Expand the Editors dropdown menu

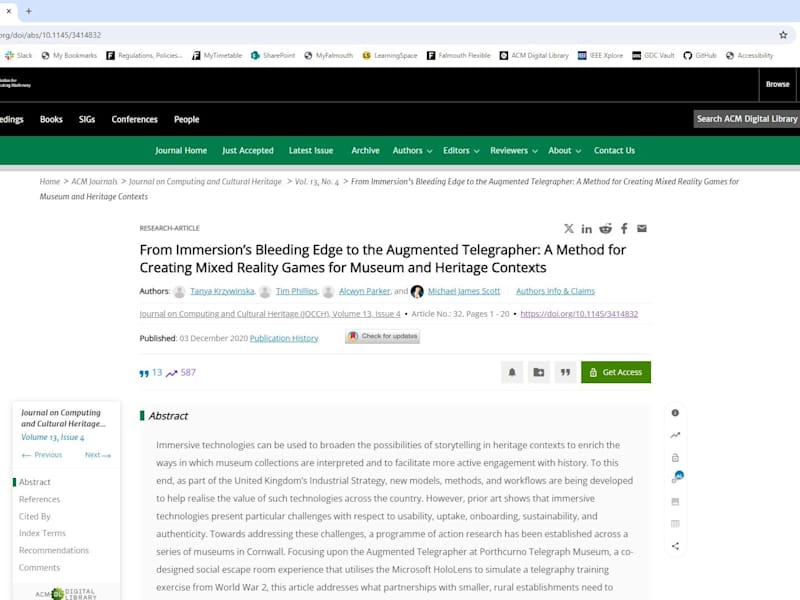(461, 151)
